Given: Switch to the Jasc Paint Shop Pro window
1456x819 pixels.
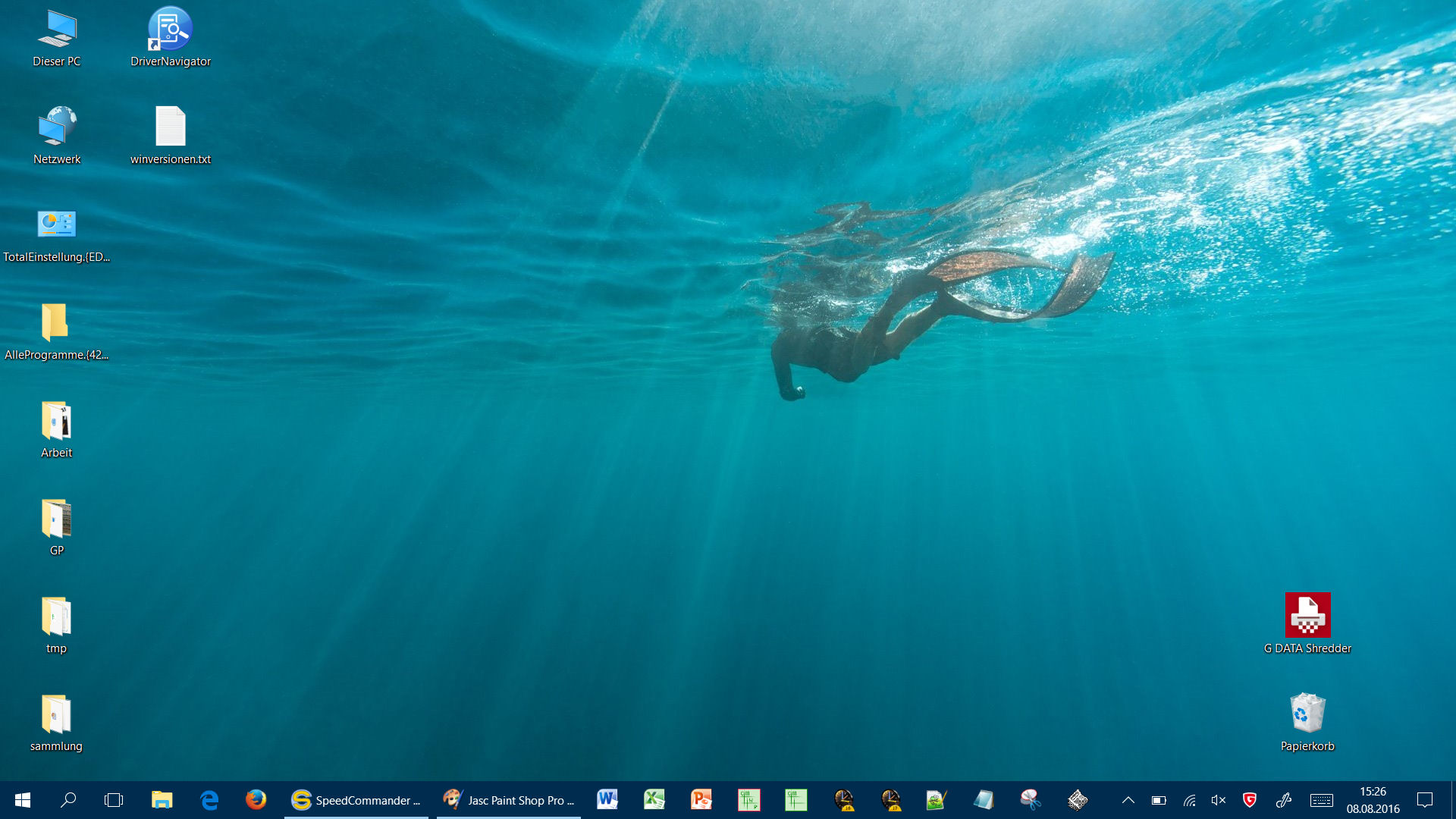Looking at the screenshot, I should pos(509,800).
